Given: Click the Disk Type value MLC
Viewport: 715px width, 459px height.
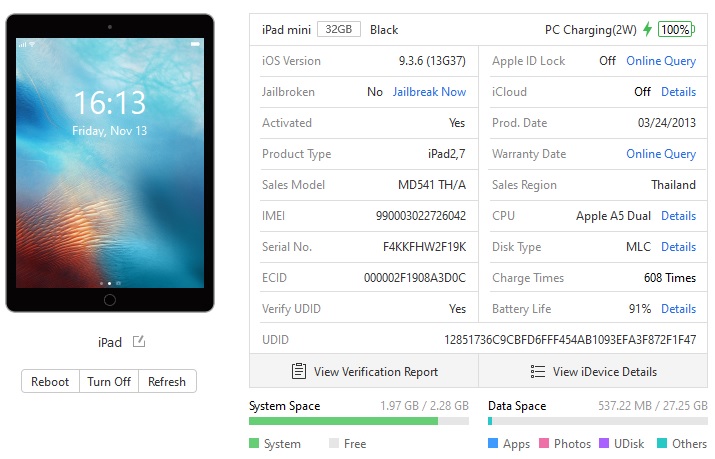Looking at the screenshot, I should [638, 247].
